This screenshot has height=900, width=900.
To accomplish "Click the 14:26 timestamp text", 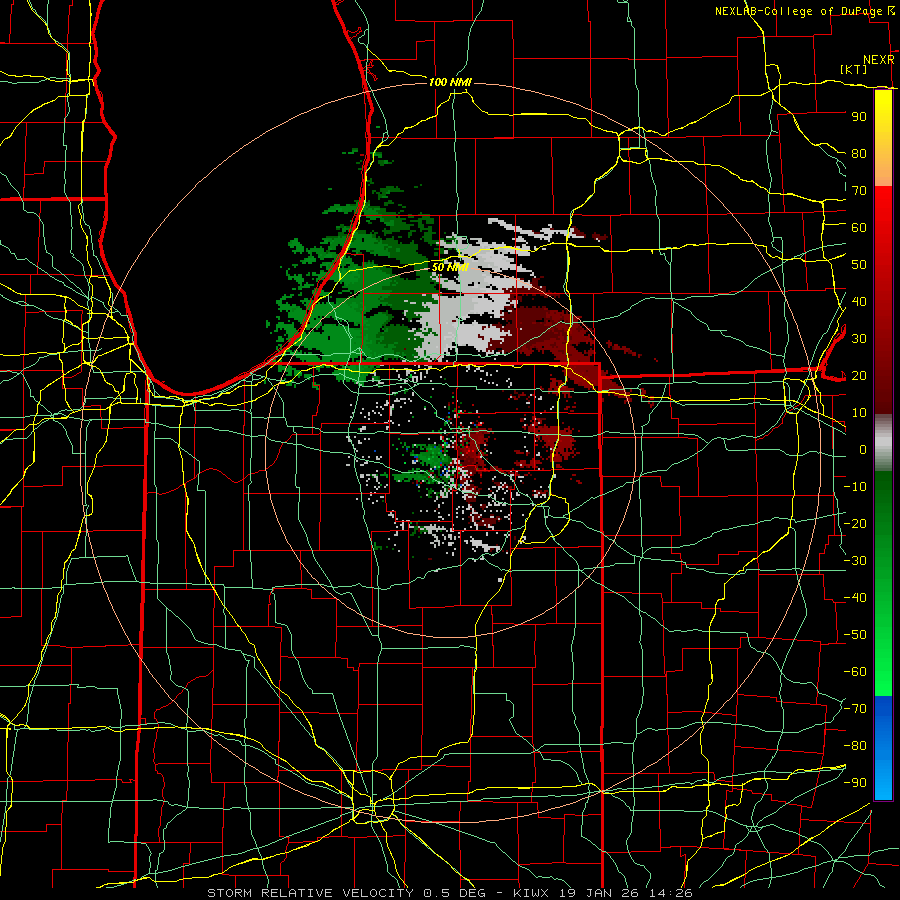I will click(x=672, y=893).
